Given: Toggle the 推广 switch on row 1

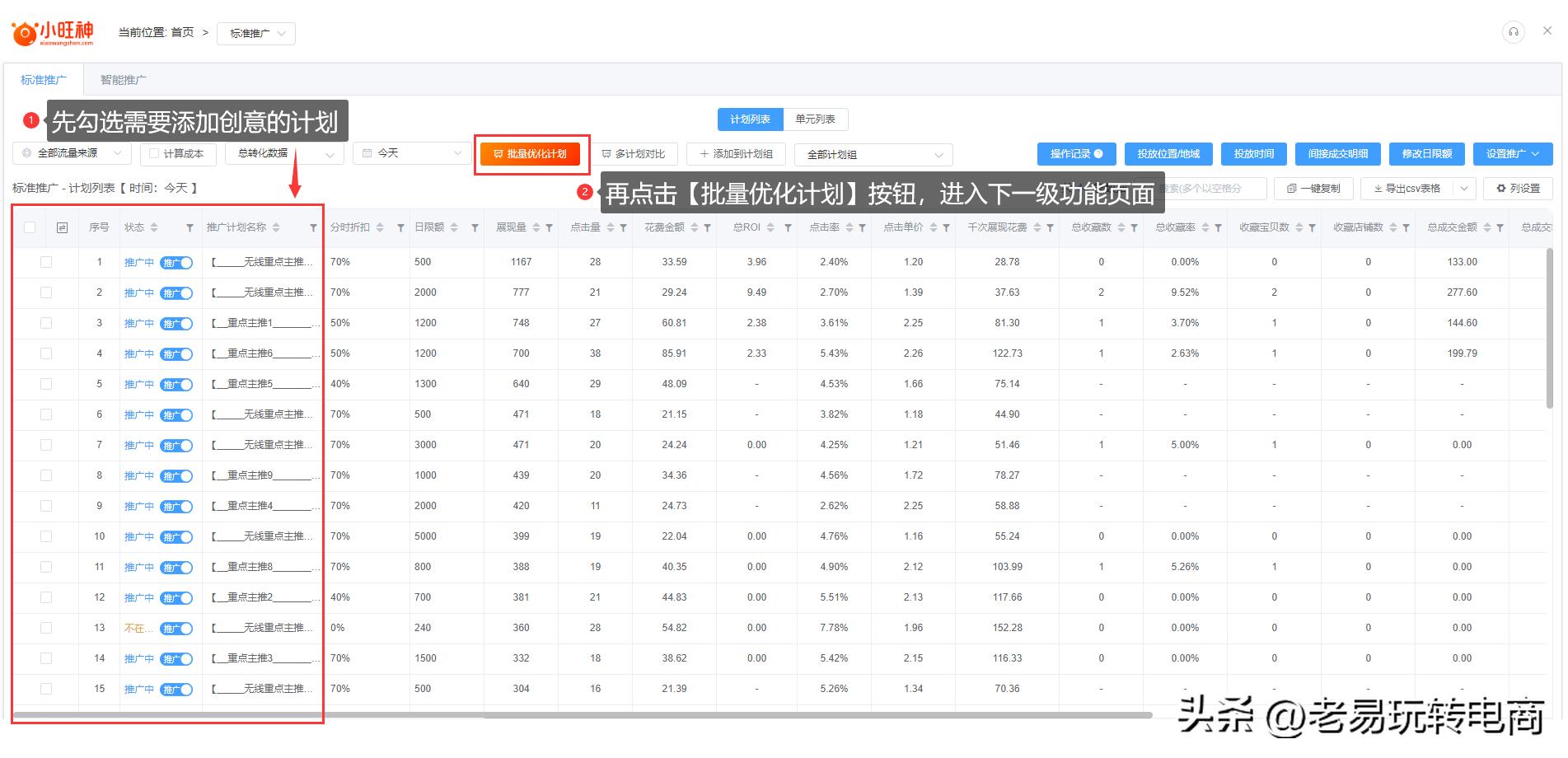Looking at the screenshot, I should coord(176,262).
